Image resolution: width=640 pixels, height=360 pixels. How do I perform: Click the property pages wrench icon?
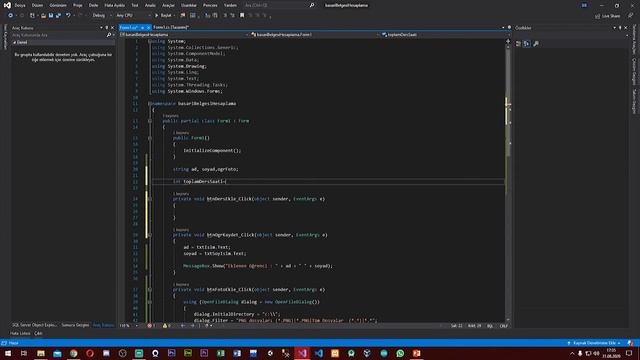(x=536, y=44)
